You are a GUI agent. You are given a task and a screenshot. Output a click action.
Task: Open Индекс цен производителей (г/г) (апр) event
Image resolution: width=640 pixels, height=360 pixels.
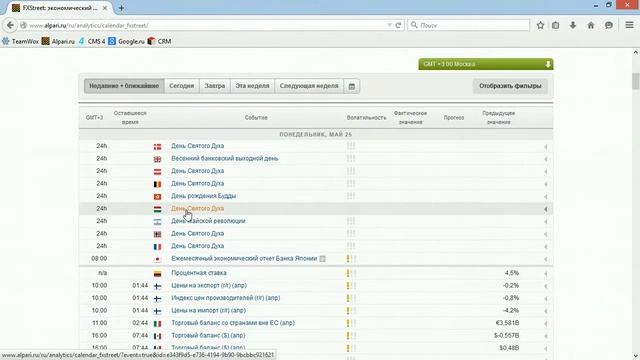[226, 298]
